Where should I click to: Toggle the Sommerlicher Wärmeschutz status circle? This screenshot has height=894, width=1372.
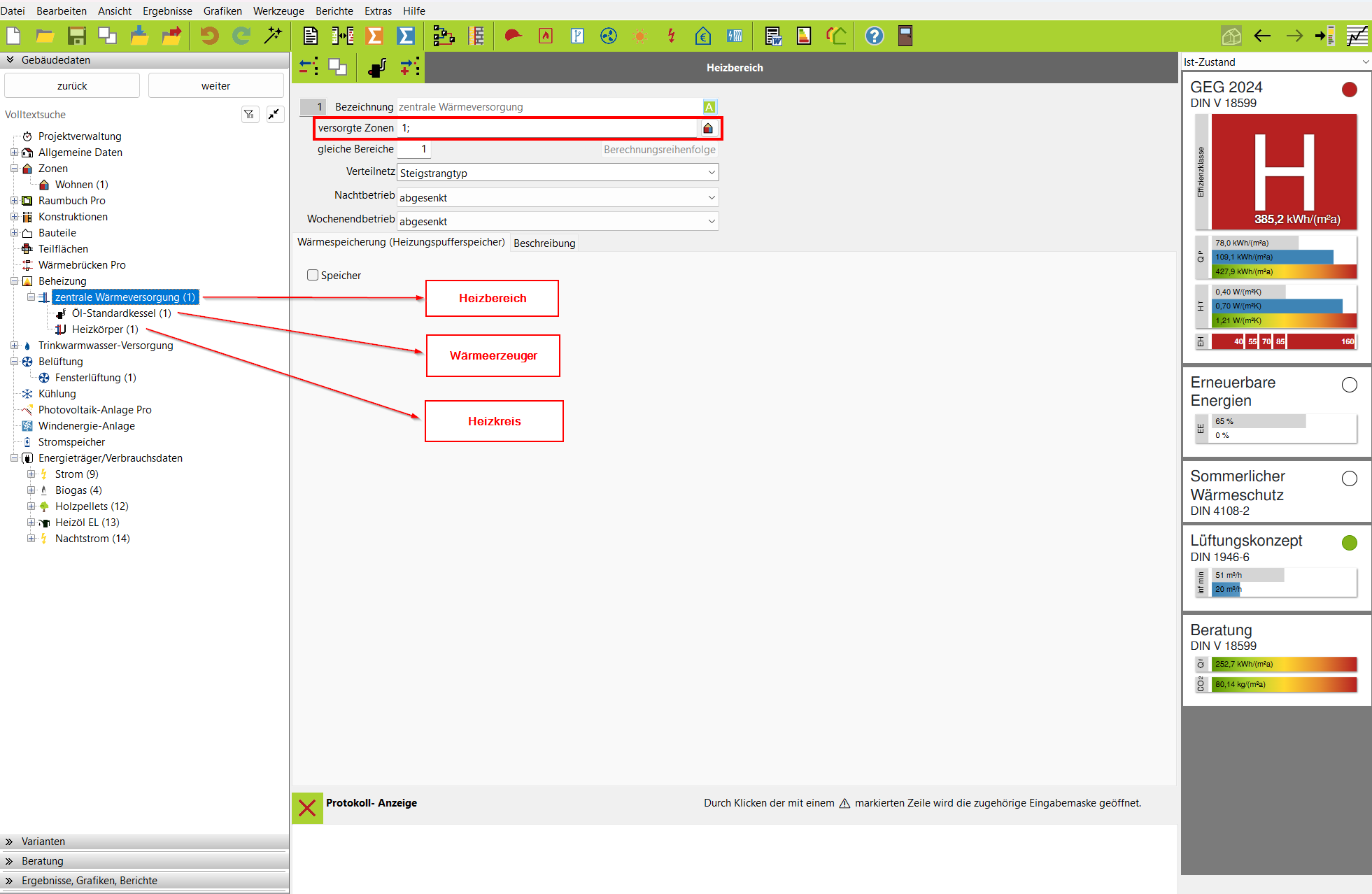[1349, 478]
